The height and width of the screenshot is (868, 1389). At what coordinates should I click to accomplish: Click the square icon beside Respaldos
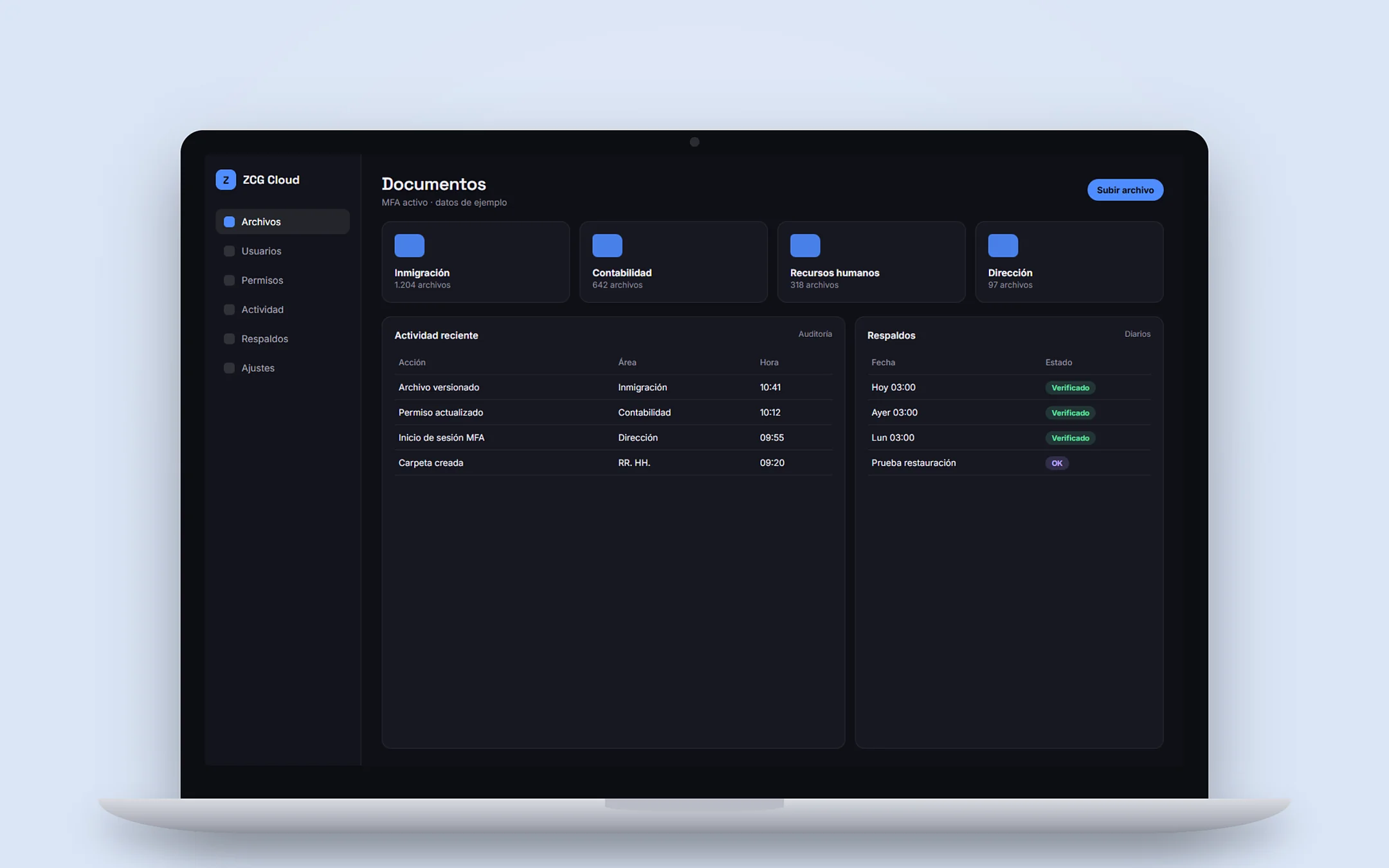229,339
